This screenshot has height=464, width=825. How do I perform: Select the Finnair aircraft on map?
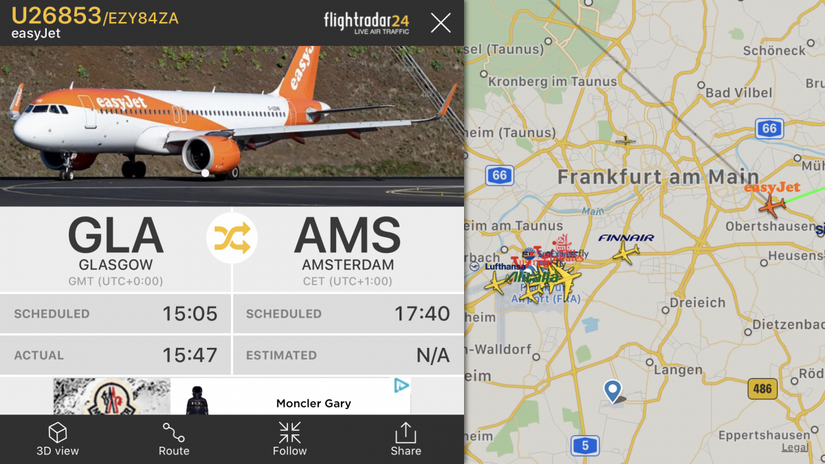click(x=626, y=254)
